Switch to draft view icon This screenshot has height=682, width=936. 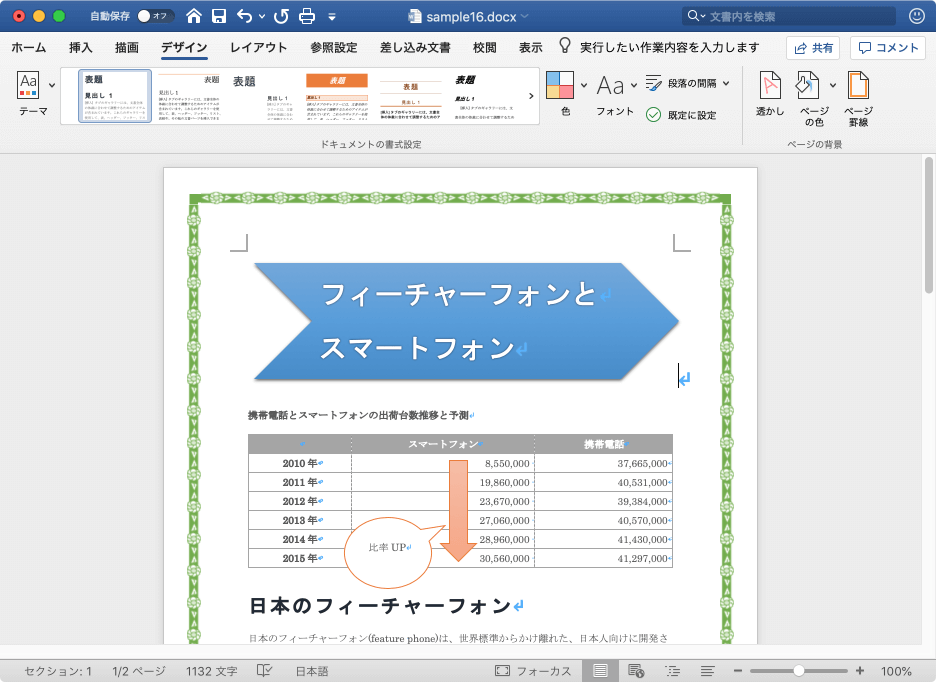pos(708,671)
